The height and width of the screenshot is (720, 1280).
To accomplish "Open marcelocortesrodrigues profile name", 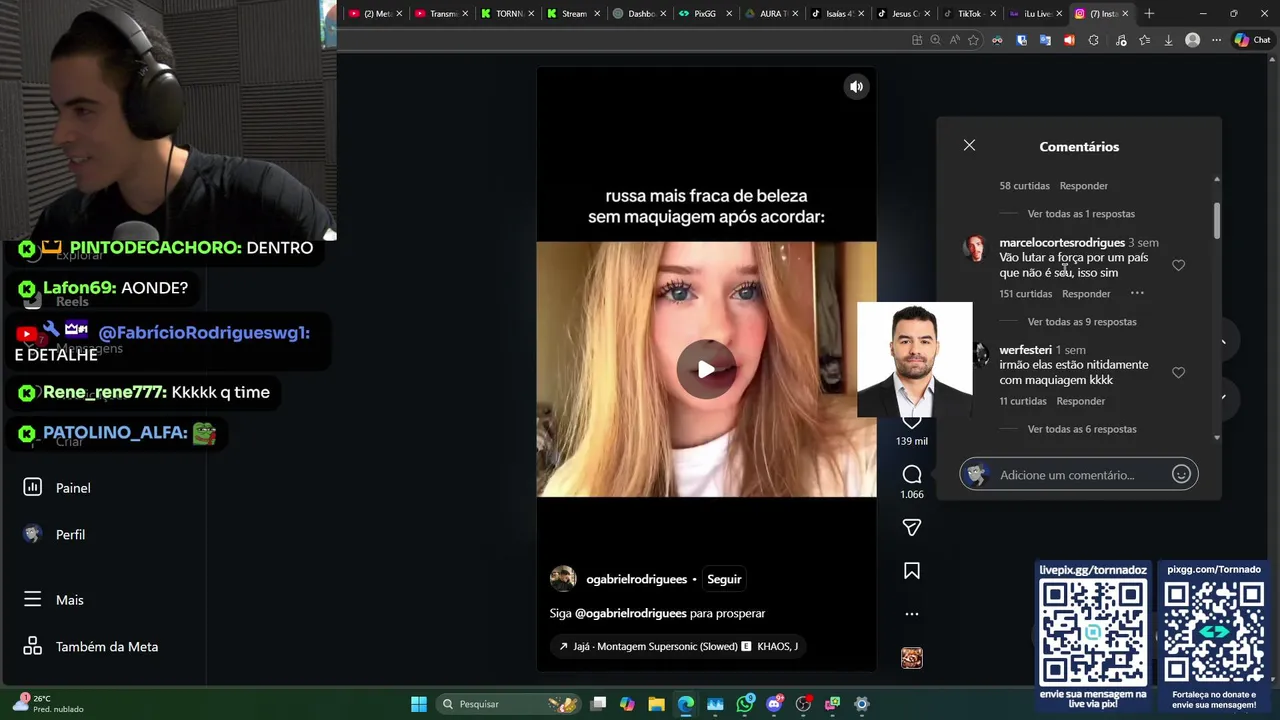I will 1062,243.
